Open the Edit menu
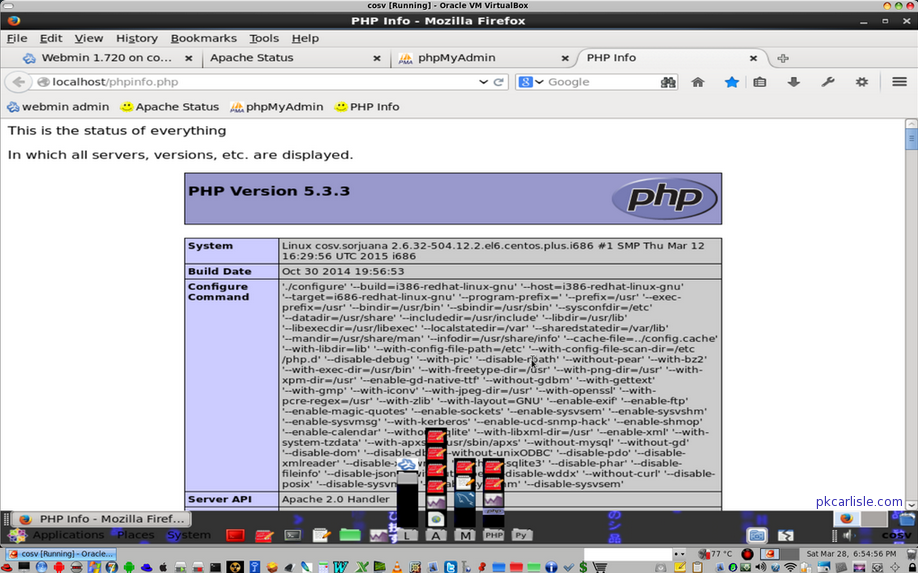Screen dimensions: 918x573 51,39
